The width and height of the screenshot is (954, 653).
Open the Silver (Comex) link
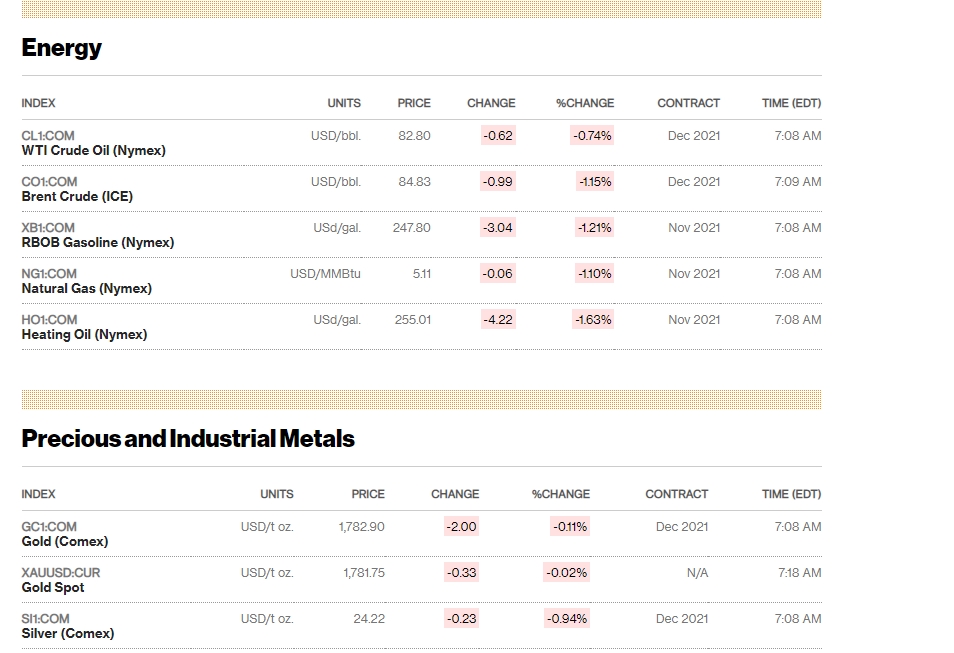(x=68, y=633)
